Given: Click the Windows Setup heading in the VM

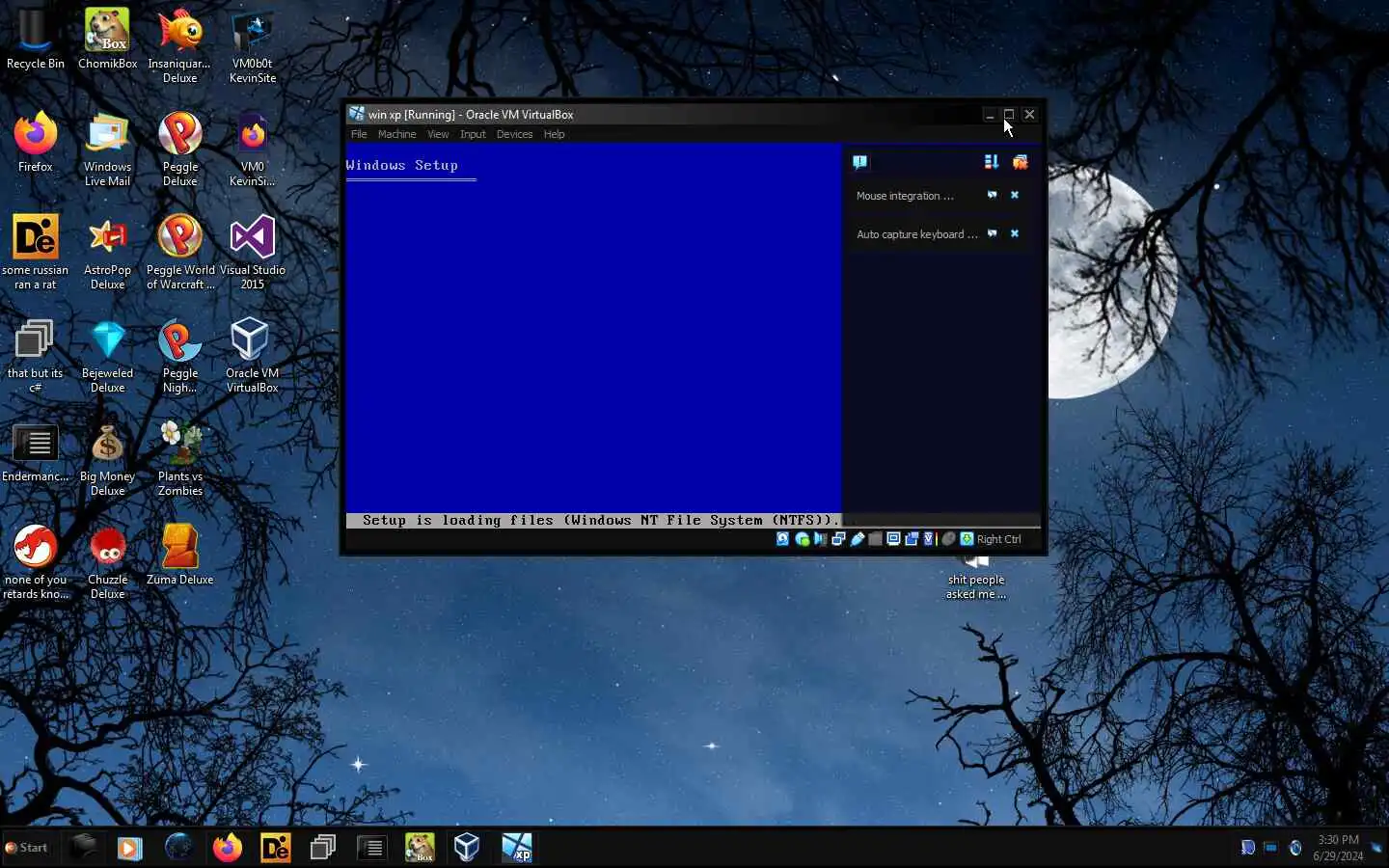Looking at the screenshot, I should click(401, 166).
